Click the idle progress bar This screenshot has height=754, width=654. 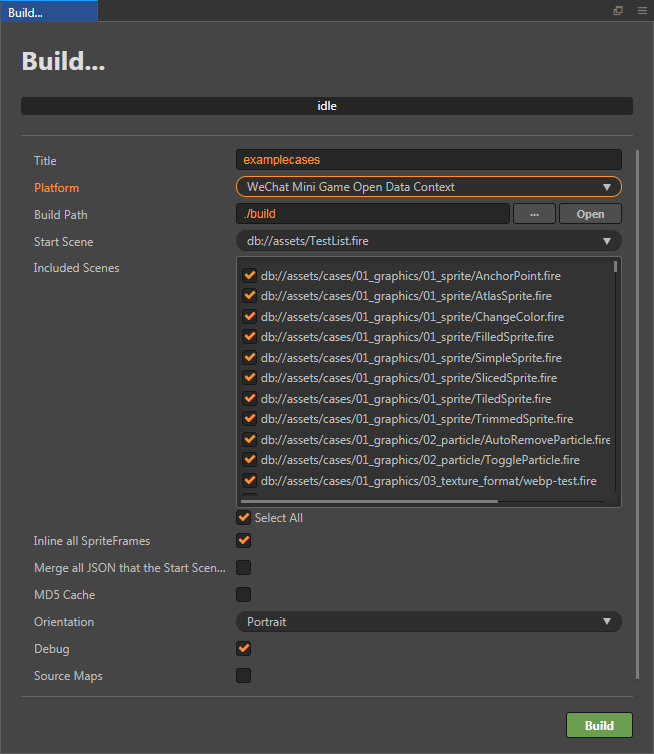tap(327, 106)
